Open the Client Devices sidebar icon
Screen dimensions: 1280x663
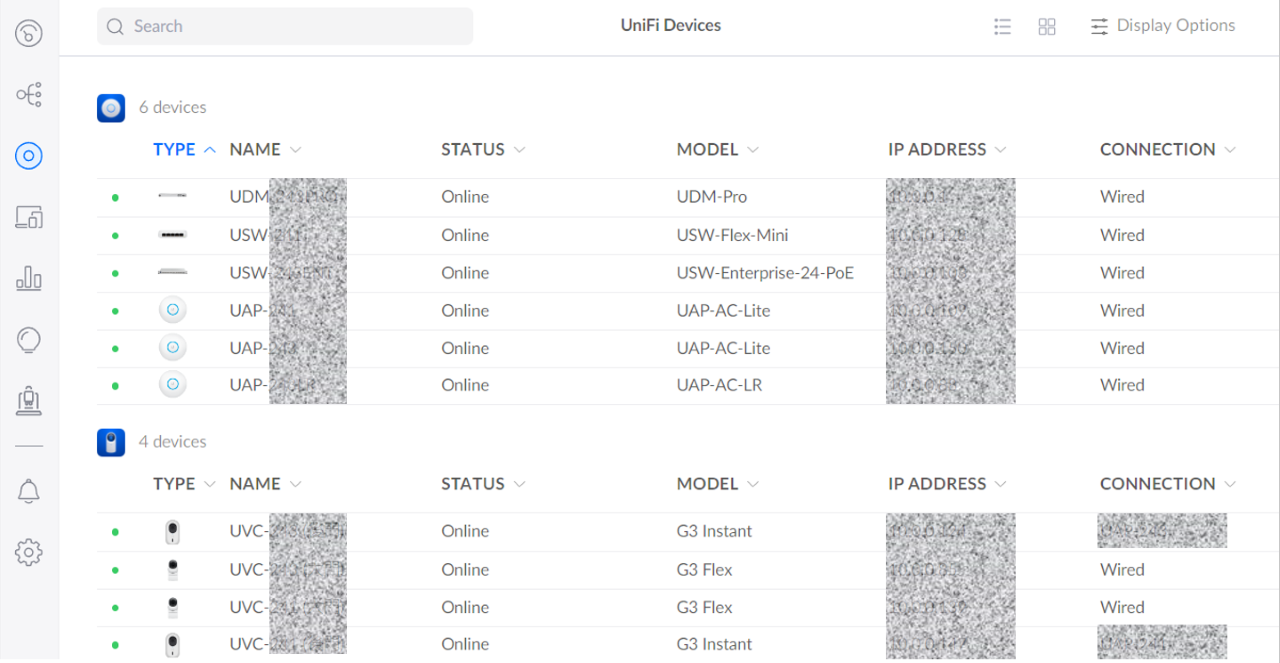(29, 216)
